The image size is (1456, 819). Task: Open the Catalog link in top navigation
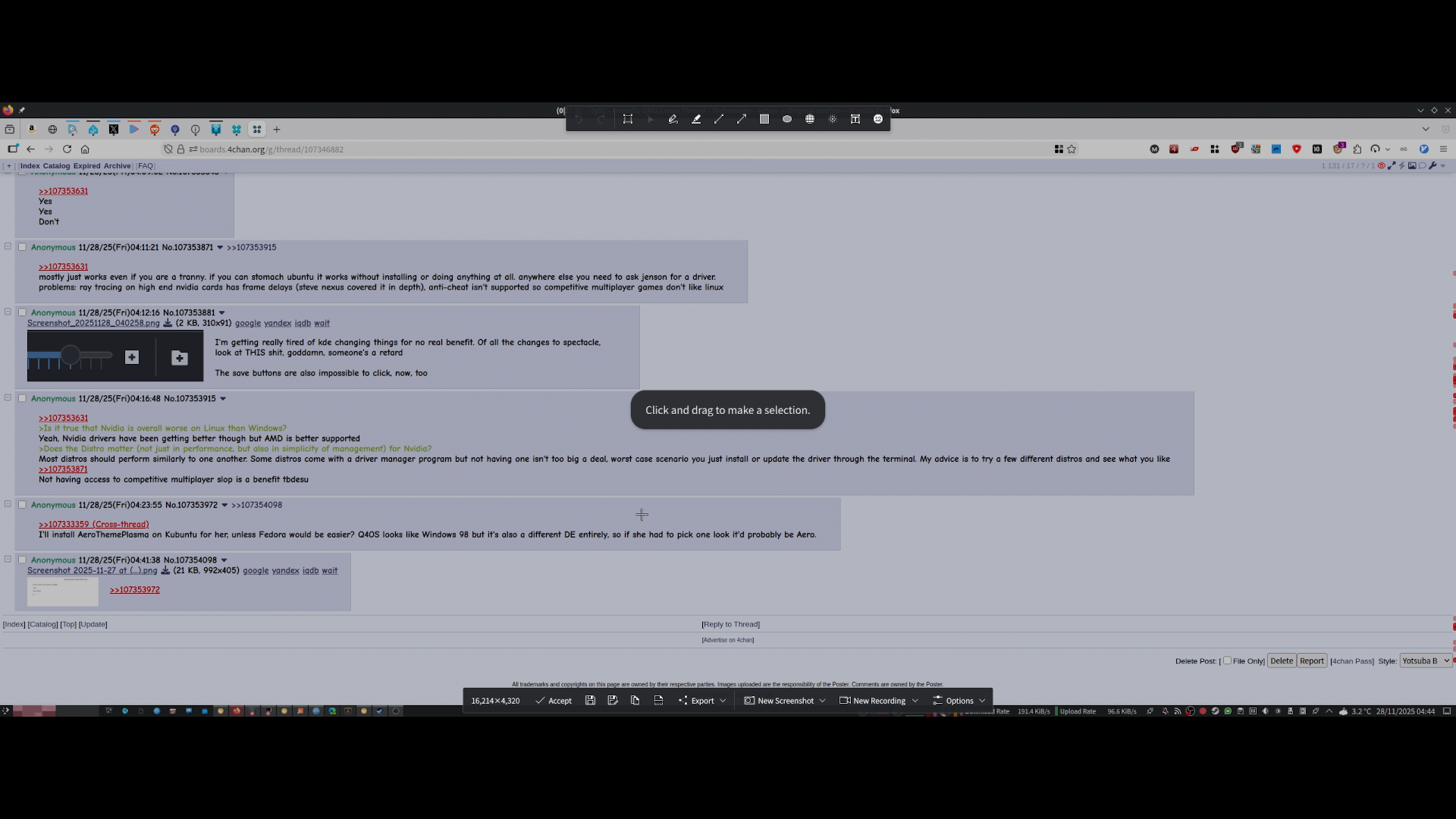point(56,165)
